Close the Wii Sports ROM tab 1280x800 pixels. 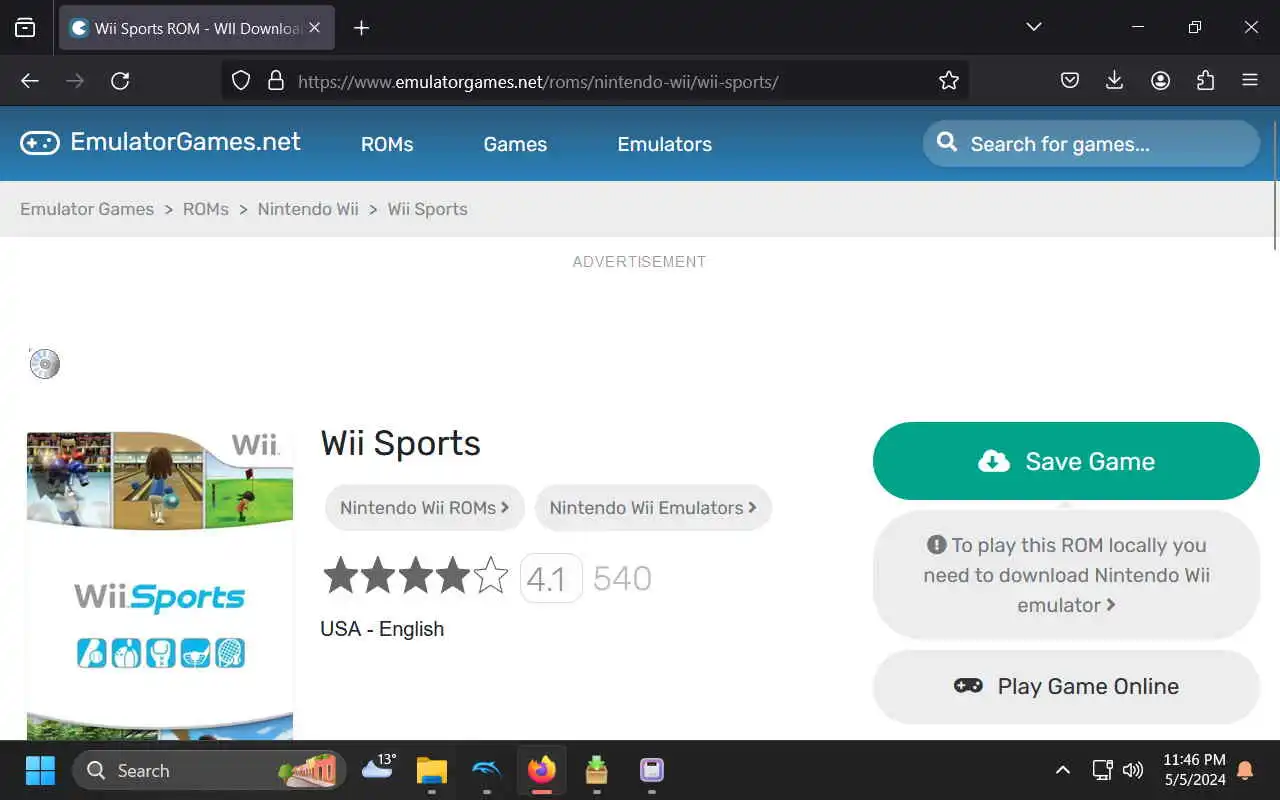[x=314, y=28]
